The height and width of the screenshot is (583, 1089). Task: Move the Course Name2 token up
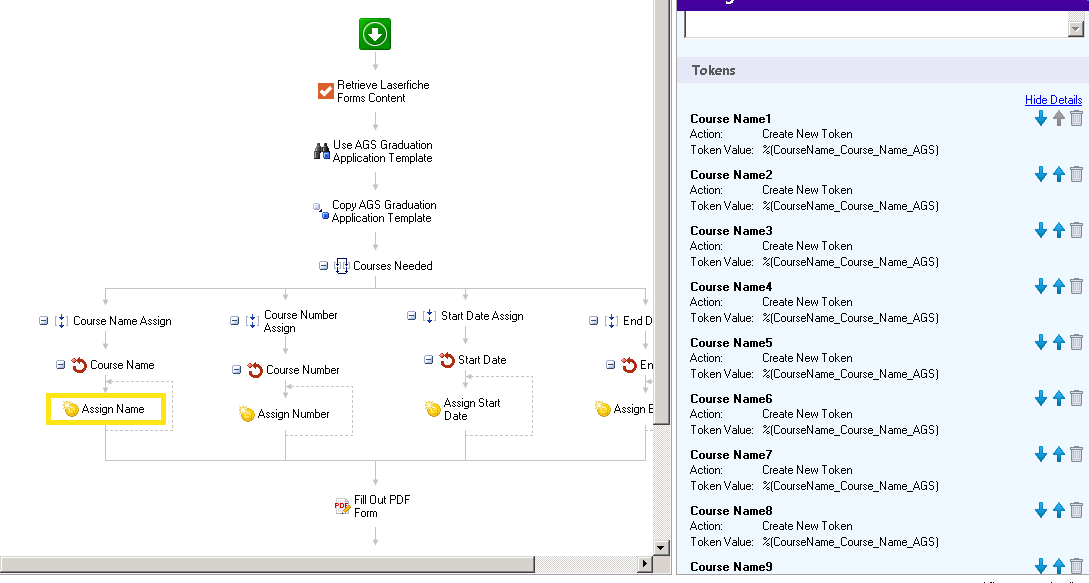pos(1058,174)
